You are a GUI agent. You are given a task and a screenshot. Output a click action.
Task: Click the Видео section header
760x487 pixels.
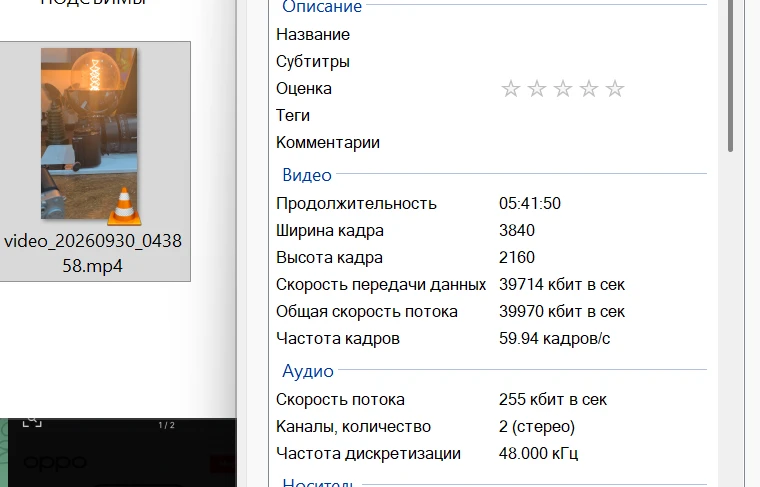(x=307, y=175)
